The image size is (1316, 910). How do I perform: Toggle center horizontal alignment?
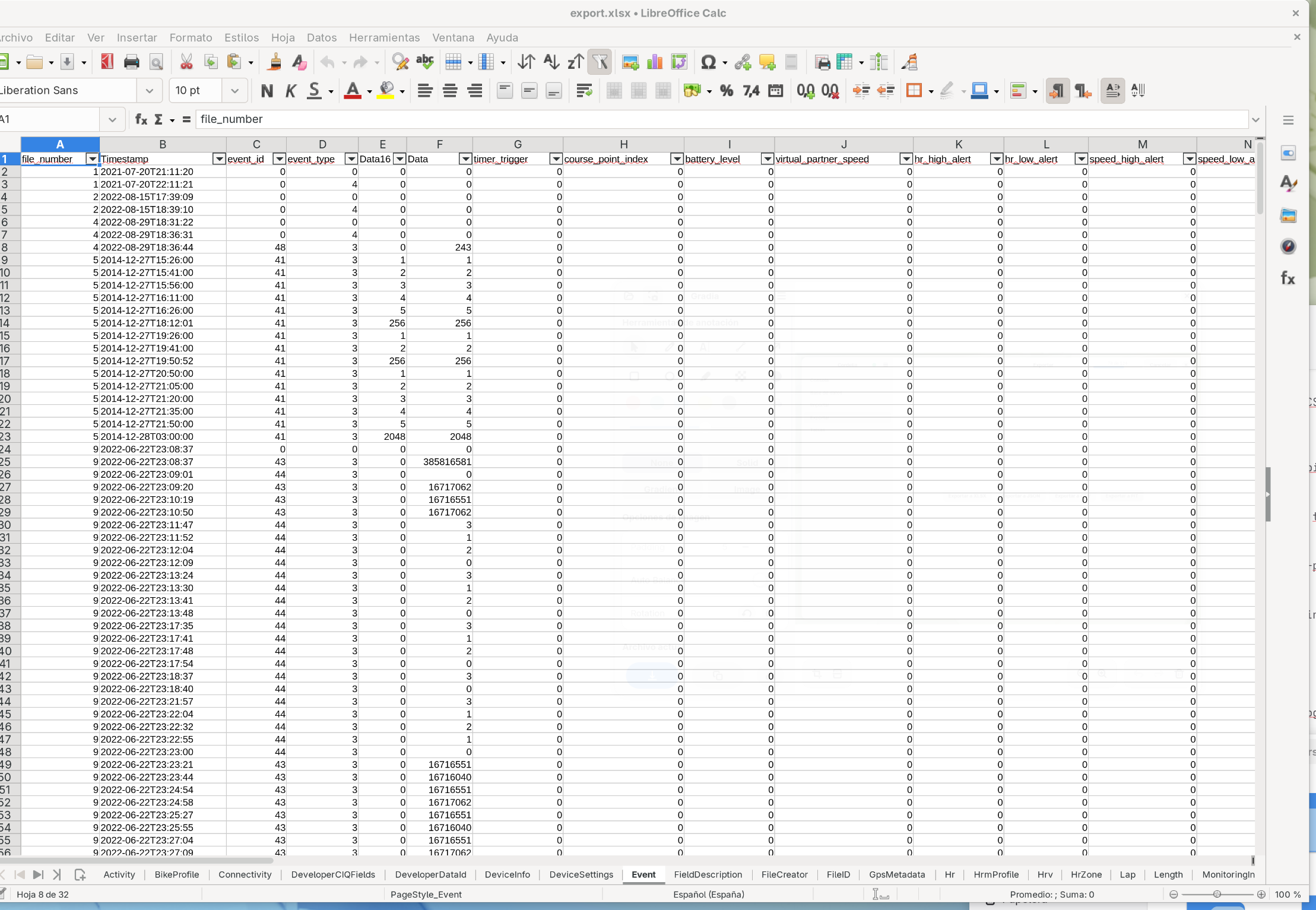tap(450, 90)
